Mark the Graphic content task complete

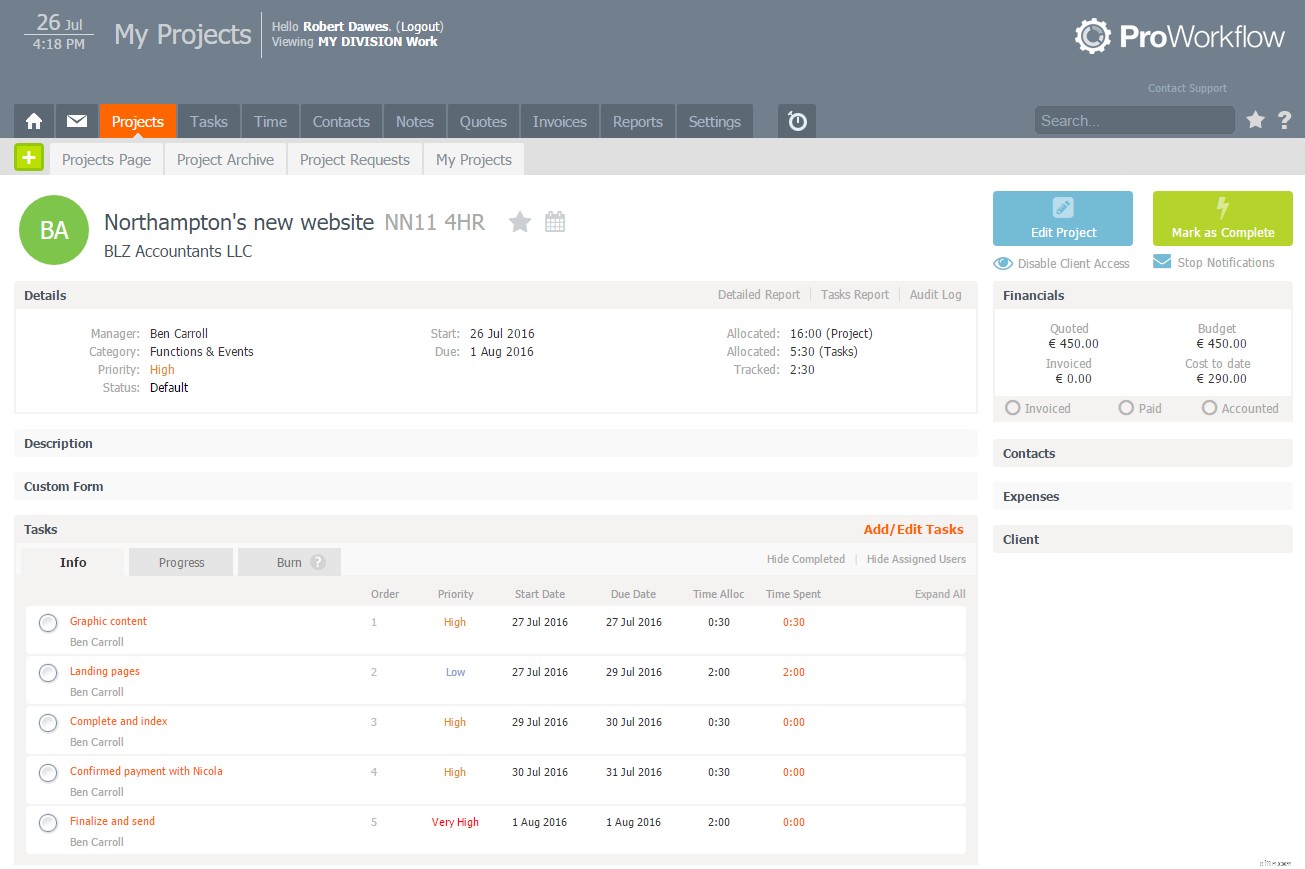point(47,622)
